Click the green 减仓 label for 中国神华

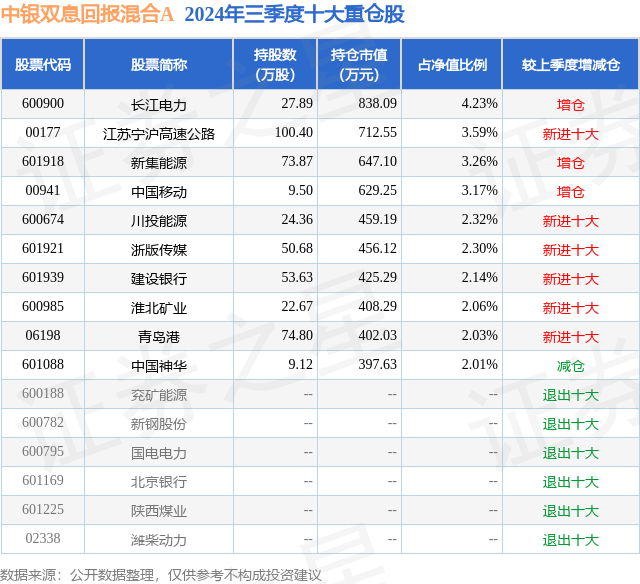click(571, 366)
